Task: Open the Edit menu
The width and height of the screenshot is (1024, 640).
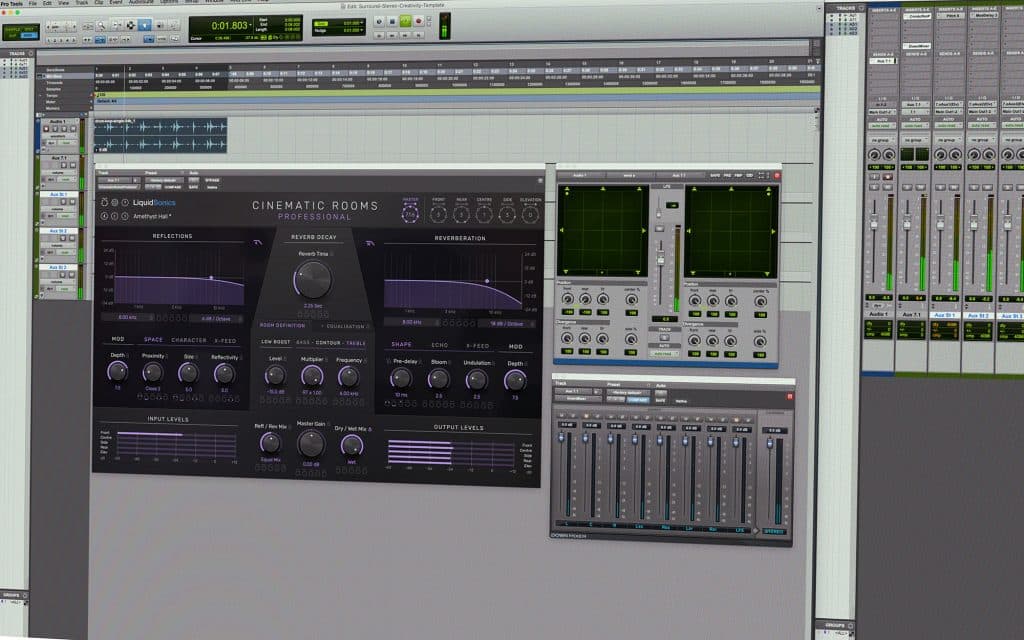Action: tap(47, 3)
